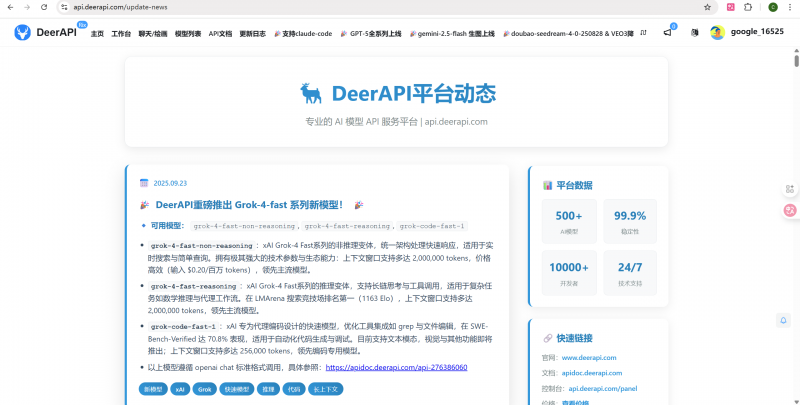800x405 pixels.
Task: Click the google_16525 user avatar
Action: (x=717, y=33)
